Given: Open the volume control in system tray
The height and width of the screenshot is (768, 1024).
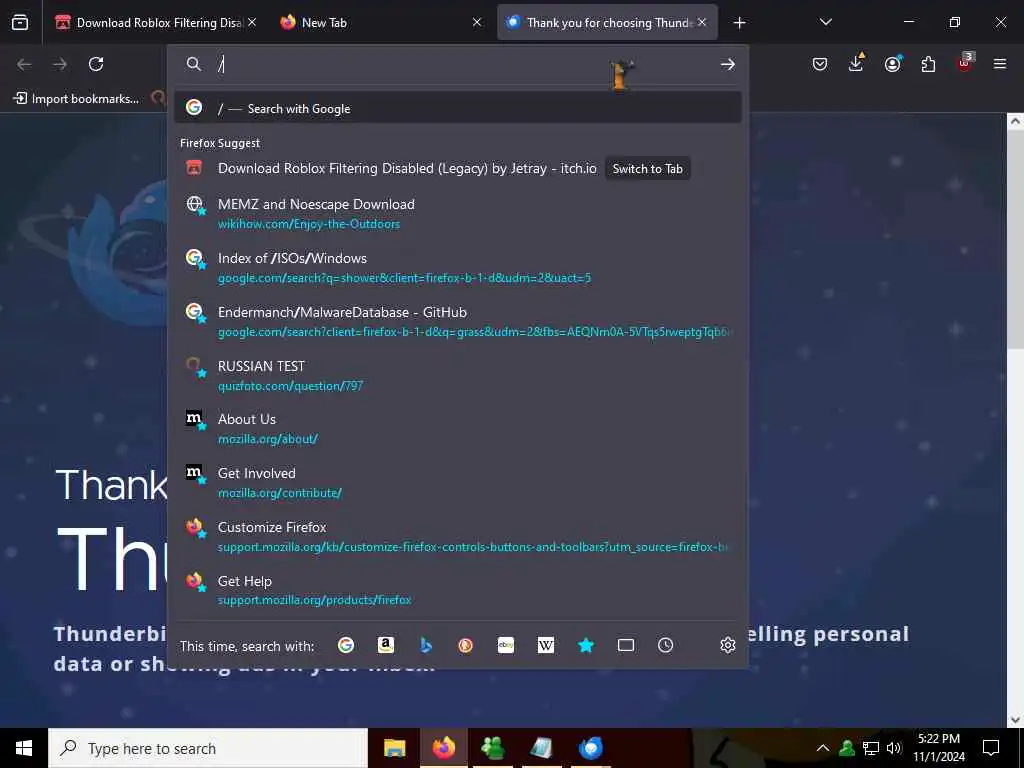Looking at the screenshot, I should (x=894, y=748).
